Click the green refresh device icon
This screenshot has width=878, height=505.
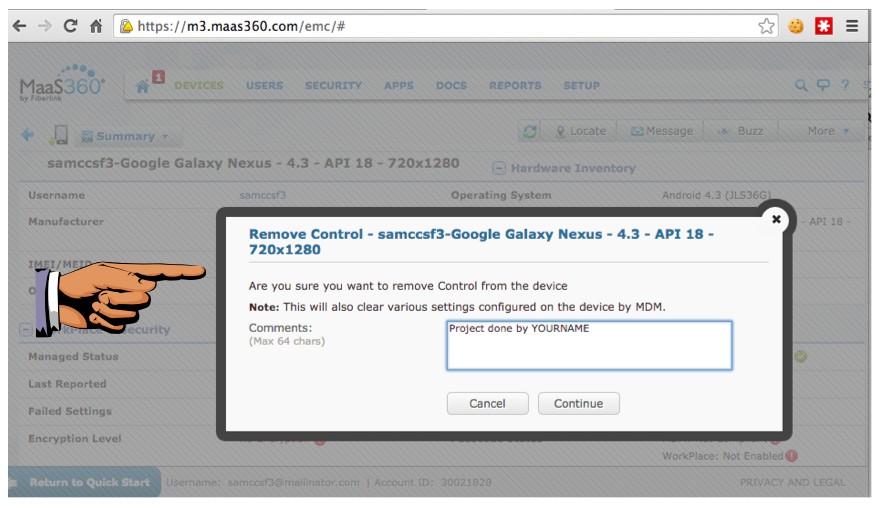pos(530,131)
